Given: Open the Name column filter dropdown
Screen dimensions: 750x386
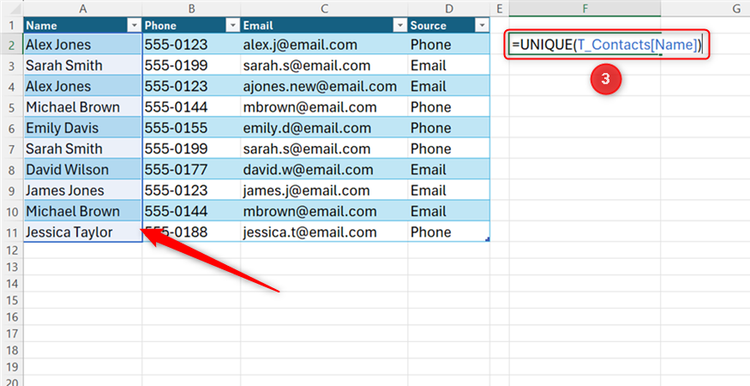Looking at the screenshot, I should tap(134, 26).
